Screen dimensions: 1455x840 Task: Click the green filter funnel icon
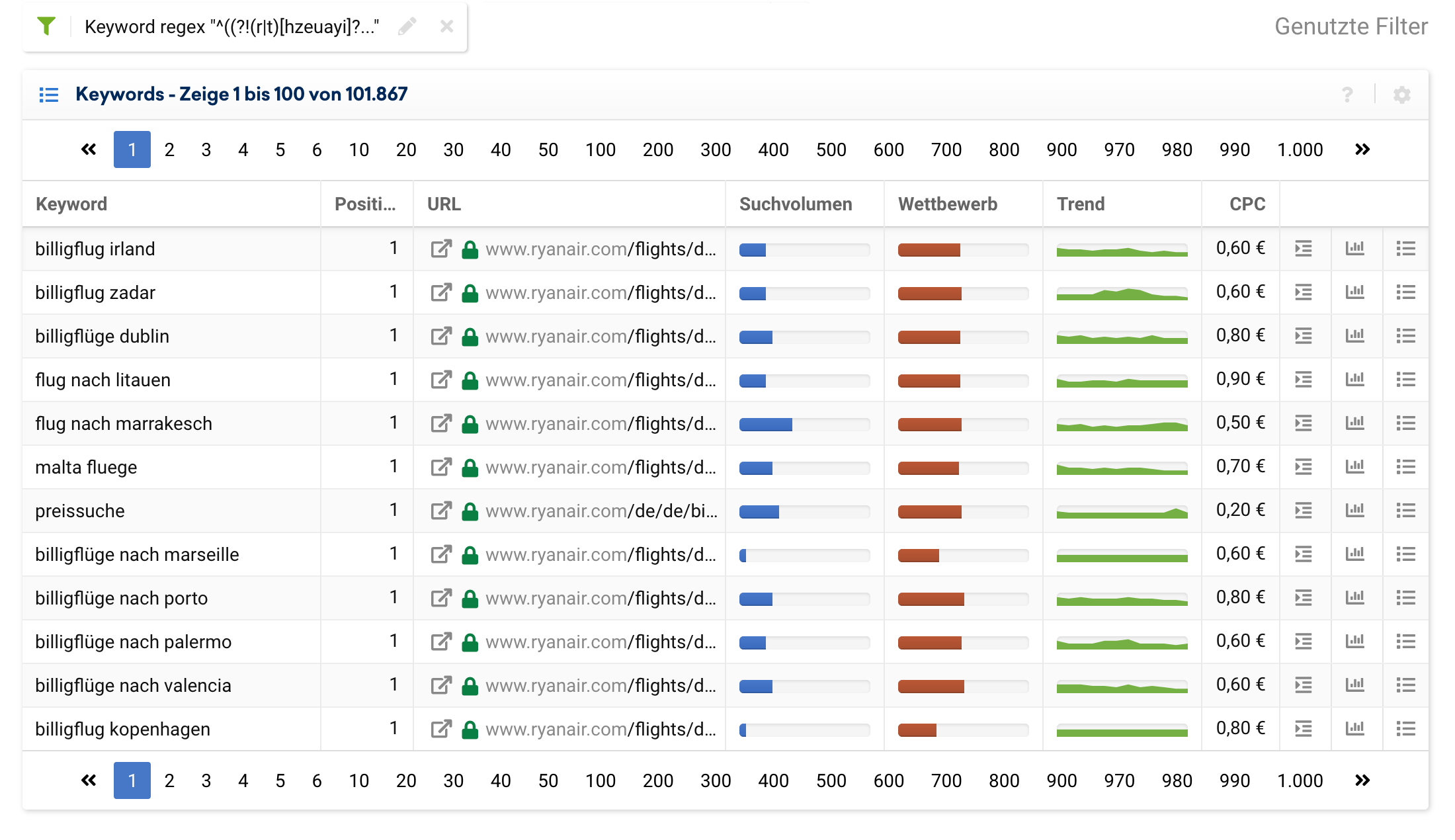[46, 26]
